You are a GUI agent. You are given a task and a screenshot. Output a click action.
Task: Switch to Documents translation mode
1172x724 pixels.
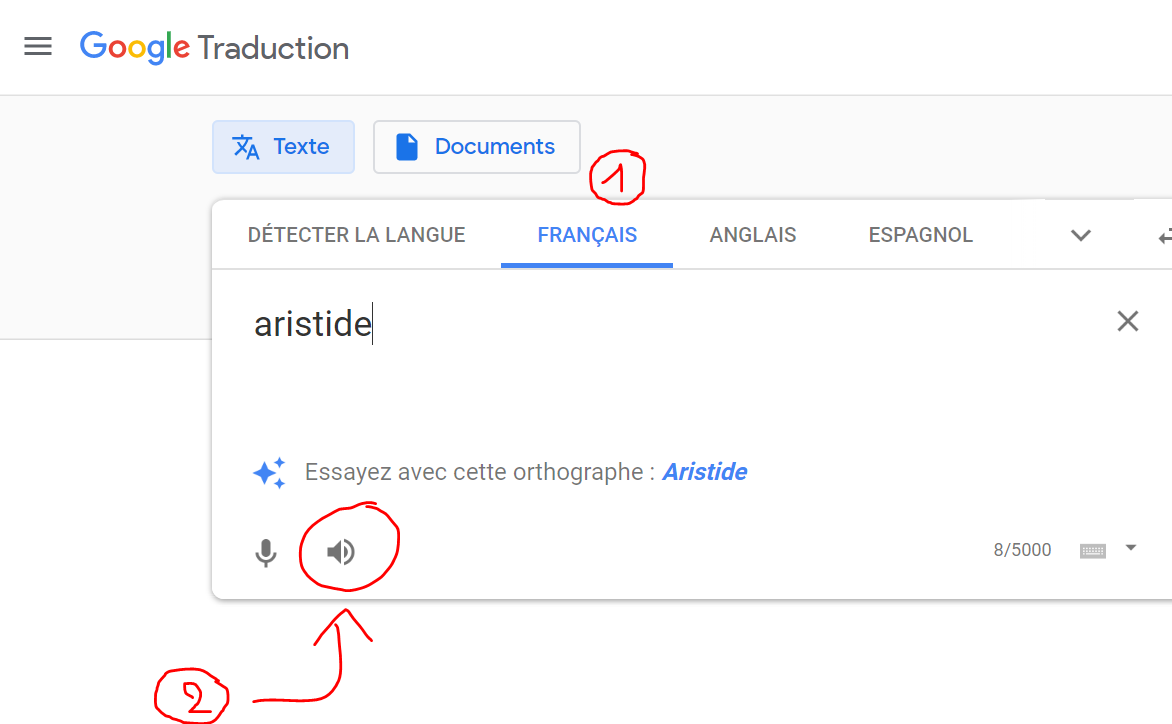pyautogui.click(x=477, y=147)
